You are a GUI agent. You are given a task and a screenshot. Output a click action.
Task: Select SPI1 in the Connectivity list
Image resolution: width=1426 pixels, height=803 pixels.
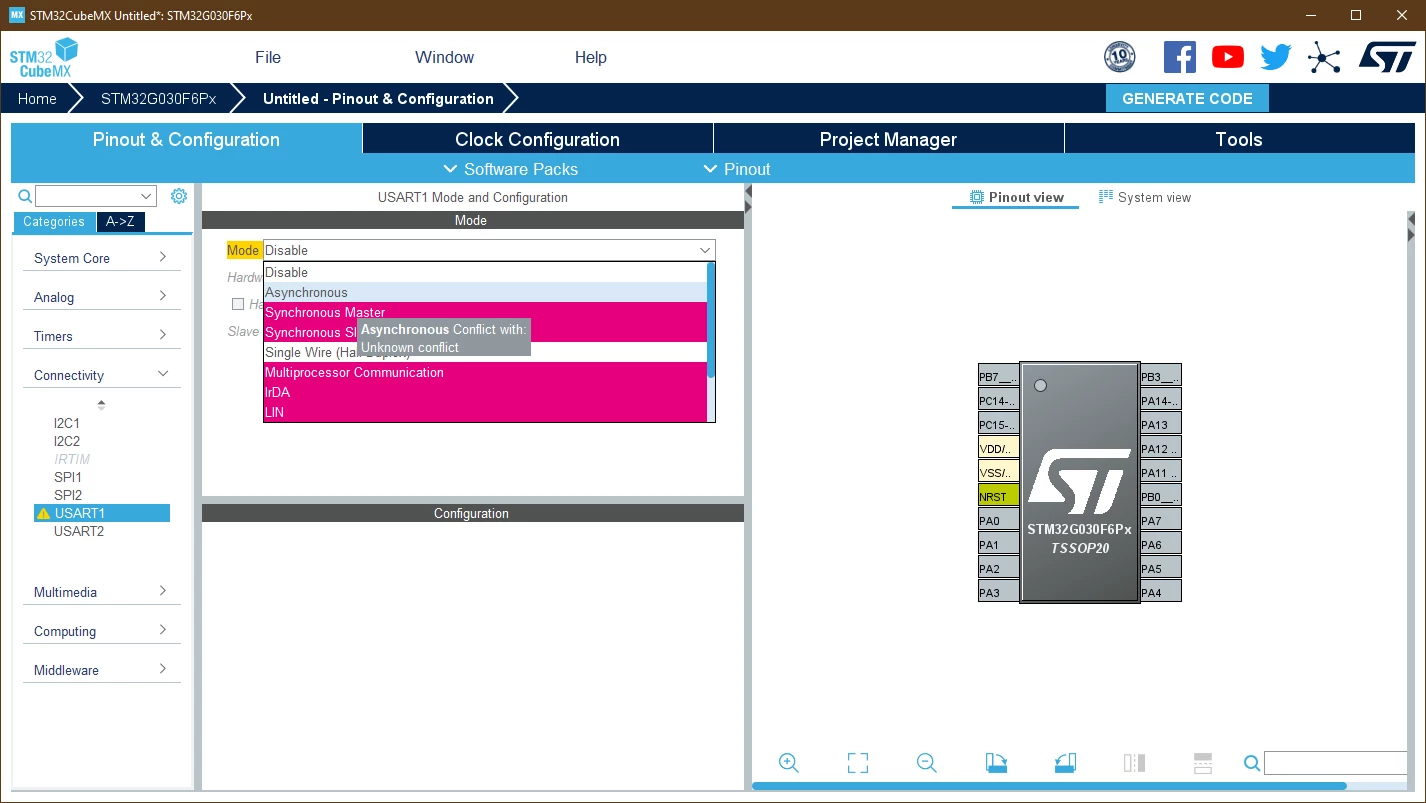(x=68, y=477)
